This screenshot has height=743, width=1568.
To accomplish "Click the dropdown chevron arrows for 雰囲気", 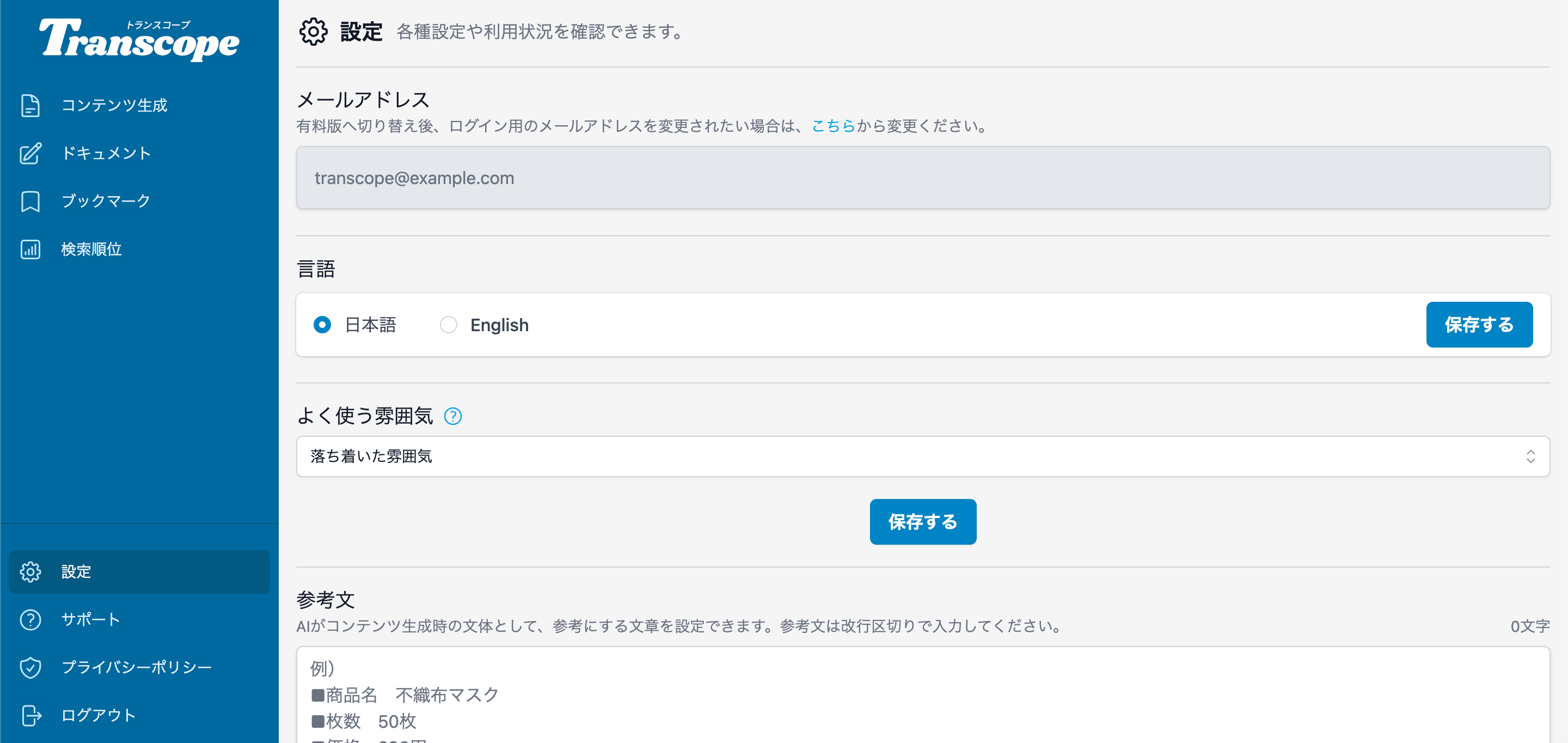I will tap(1530, 456).
